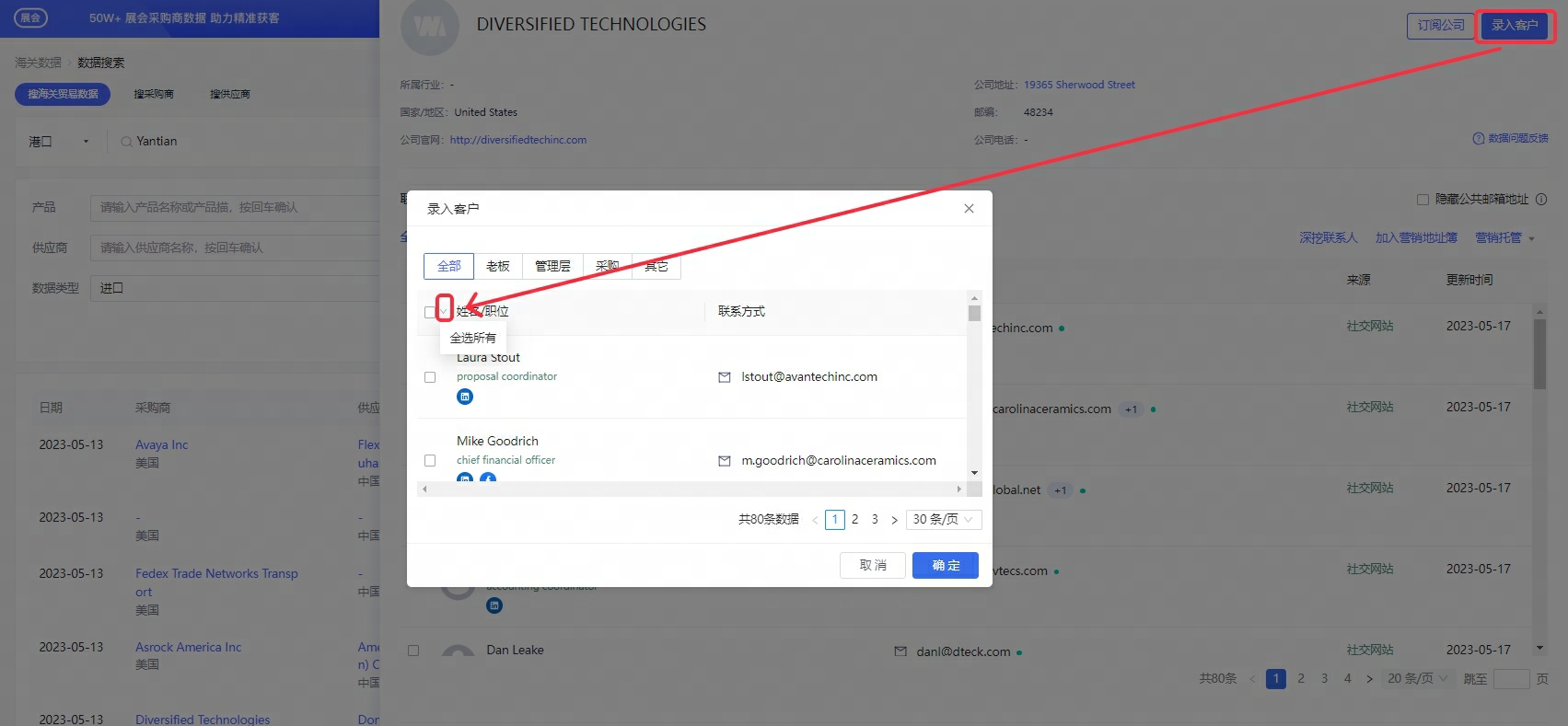Click the 供应商 name input field
This screenshot has width=1568, height=726.
(235, 248)
